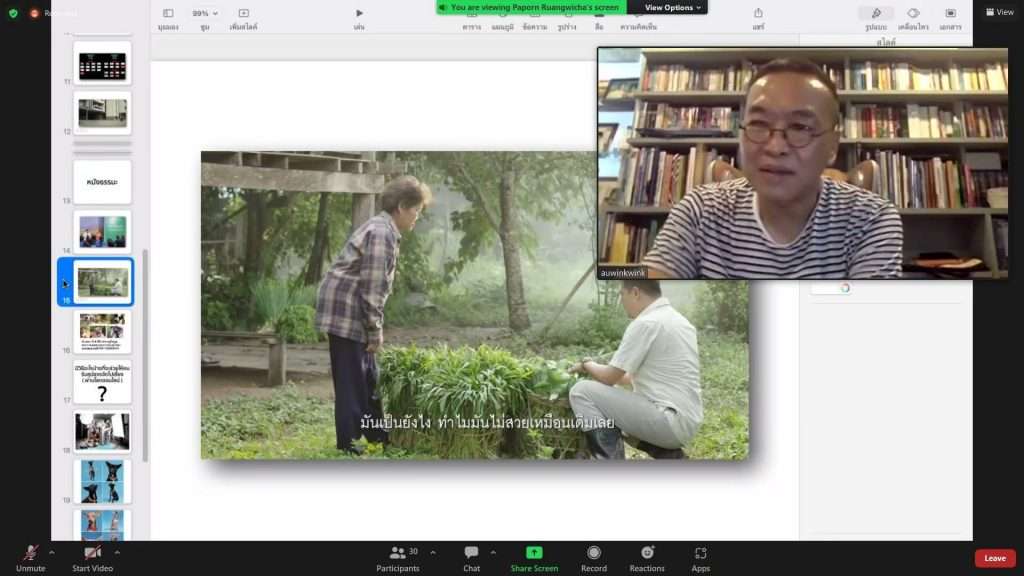Add a slide with the plus icon

coord(244,13)
